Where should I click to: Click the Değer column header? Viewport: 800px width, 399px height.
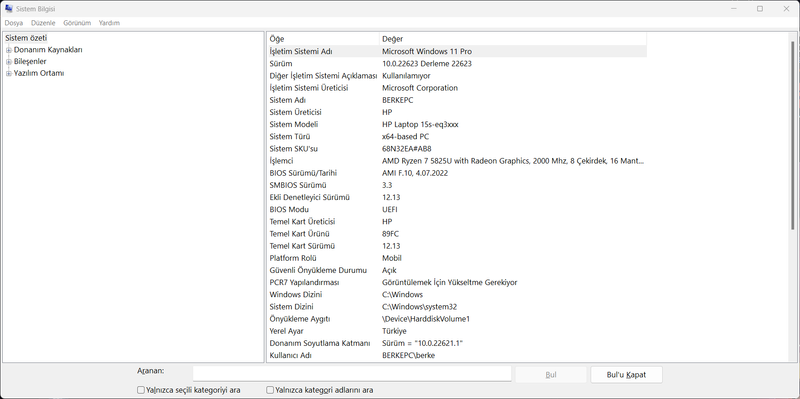(x=513, y=39)
